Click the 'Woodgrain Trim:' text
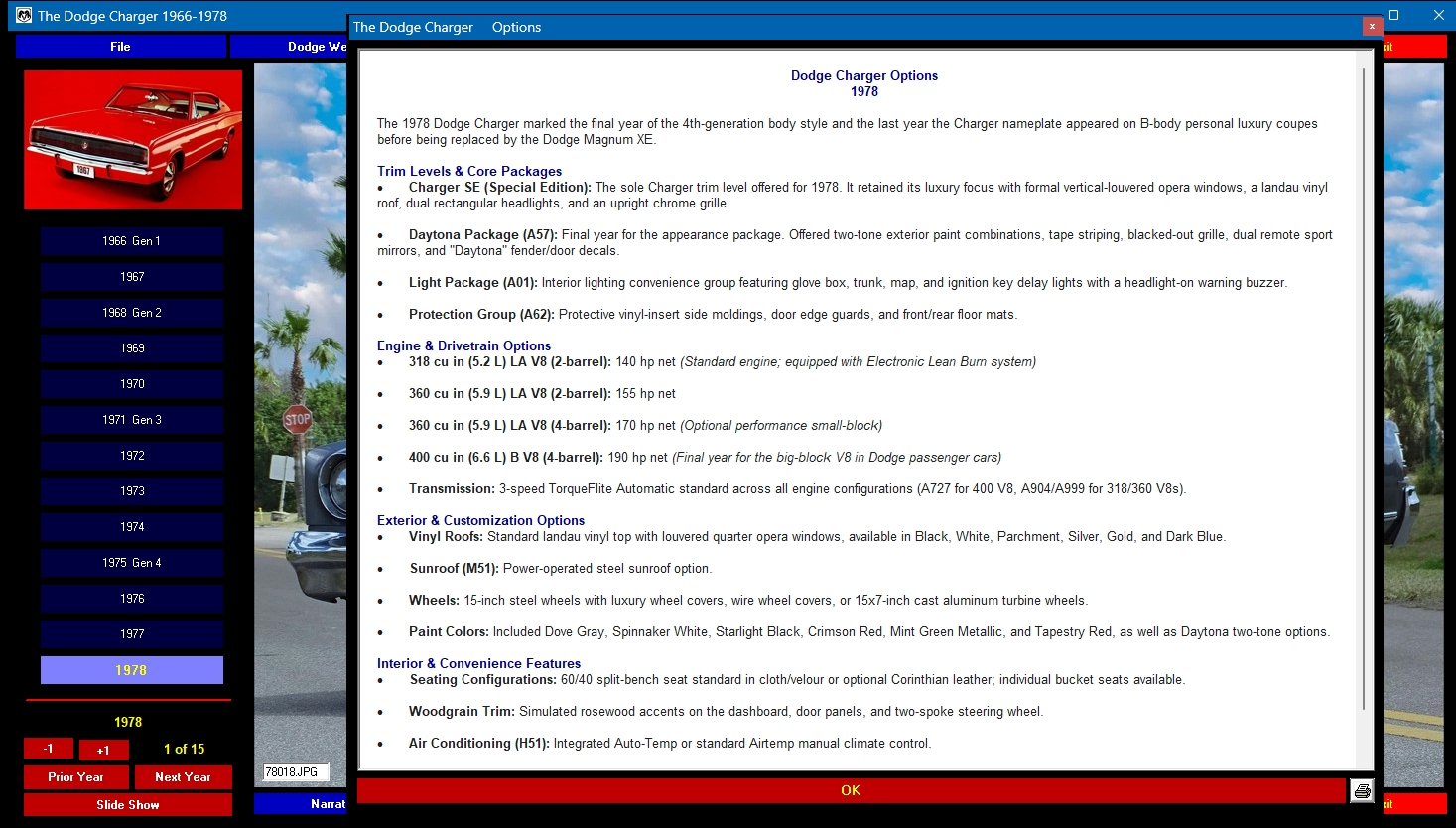Image resolution: width=1456 pixels, height=828 pixels. click(463, 711)
